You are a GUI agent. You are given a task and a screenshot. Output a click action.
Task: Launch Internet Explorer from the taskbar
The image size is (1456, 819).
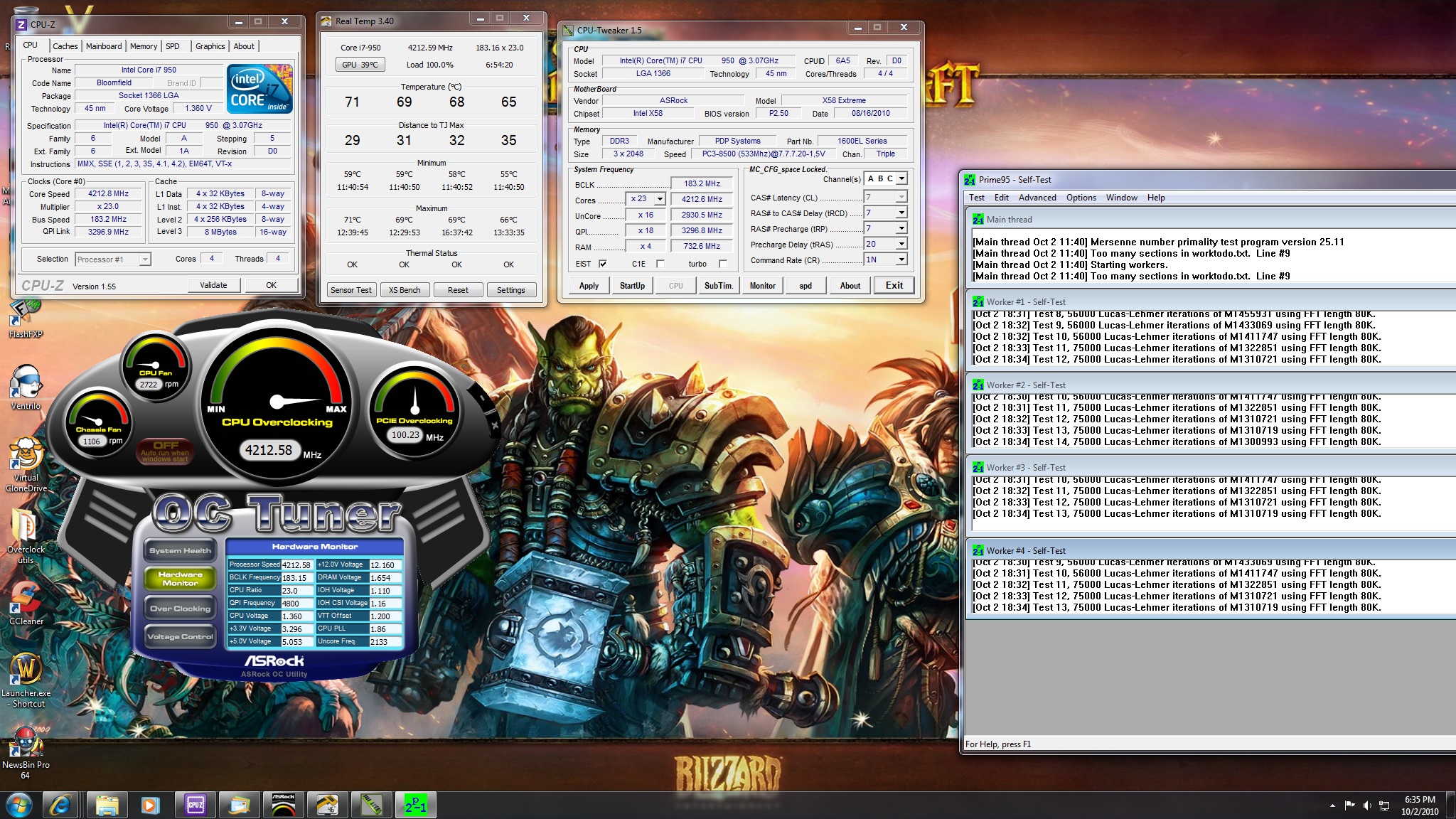(61, 805)
